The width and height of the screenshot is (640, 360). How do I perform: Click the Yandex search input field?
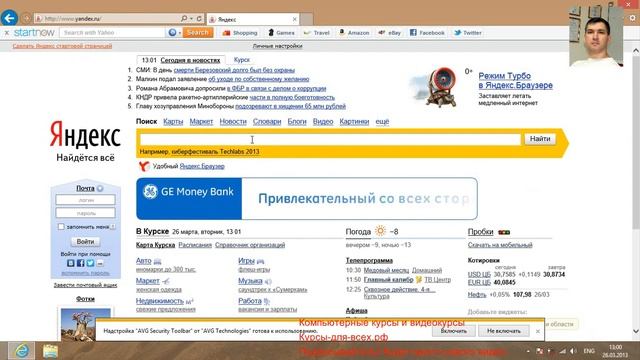tap(330, 139)
